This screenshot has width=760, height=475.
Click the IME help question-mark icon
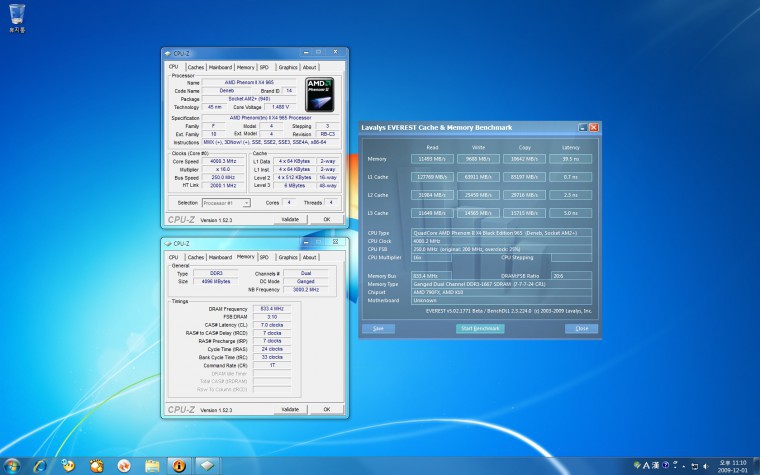[x=665, y=465]
